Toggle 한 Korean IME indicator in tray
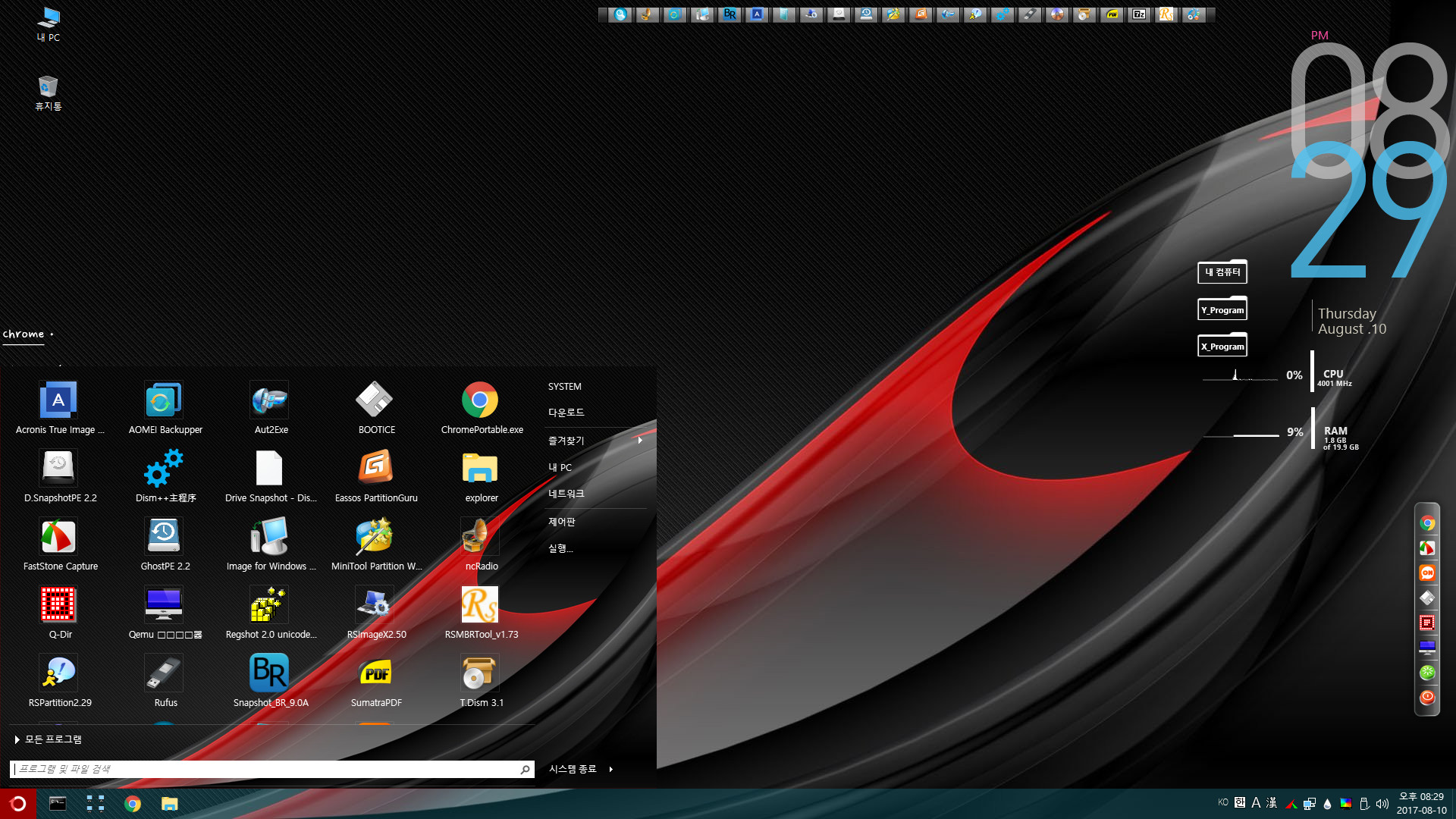Screen dimensions: 1456x819 [x=1240, y=803]
